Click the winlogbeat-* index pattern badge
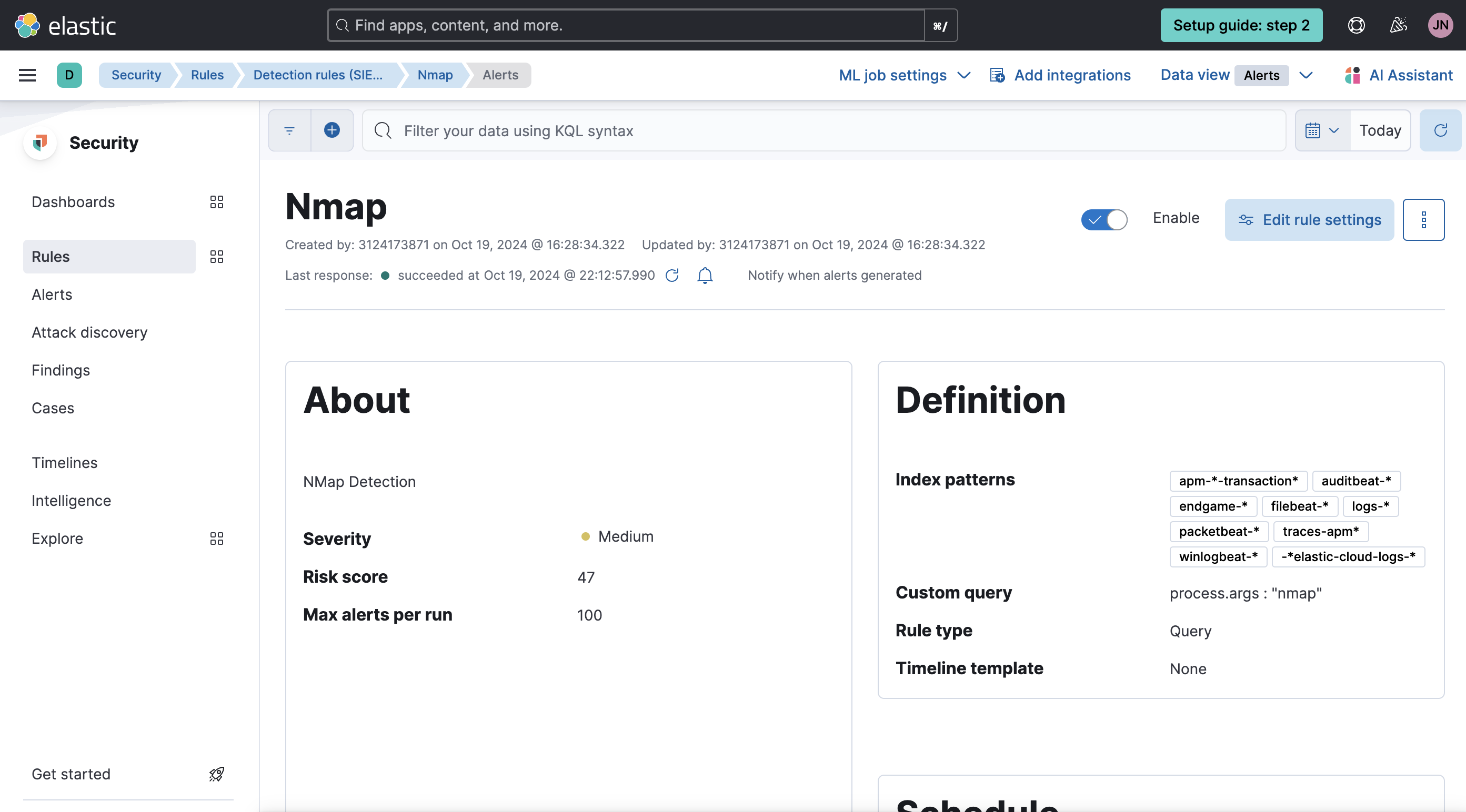This screenshot has width=1466, height=812. coord(1218,557)
